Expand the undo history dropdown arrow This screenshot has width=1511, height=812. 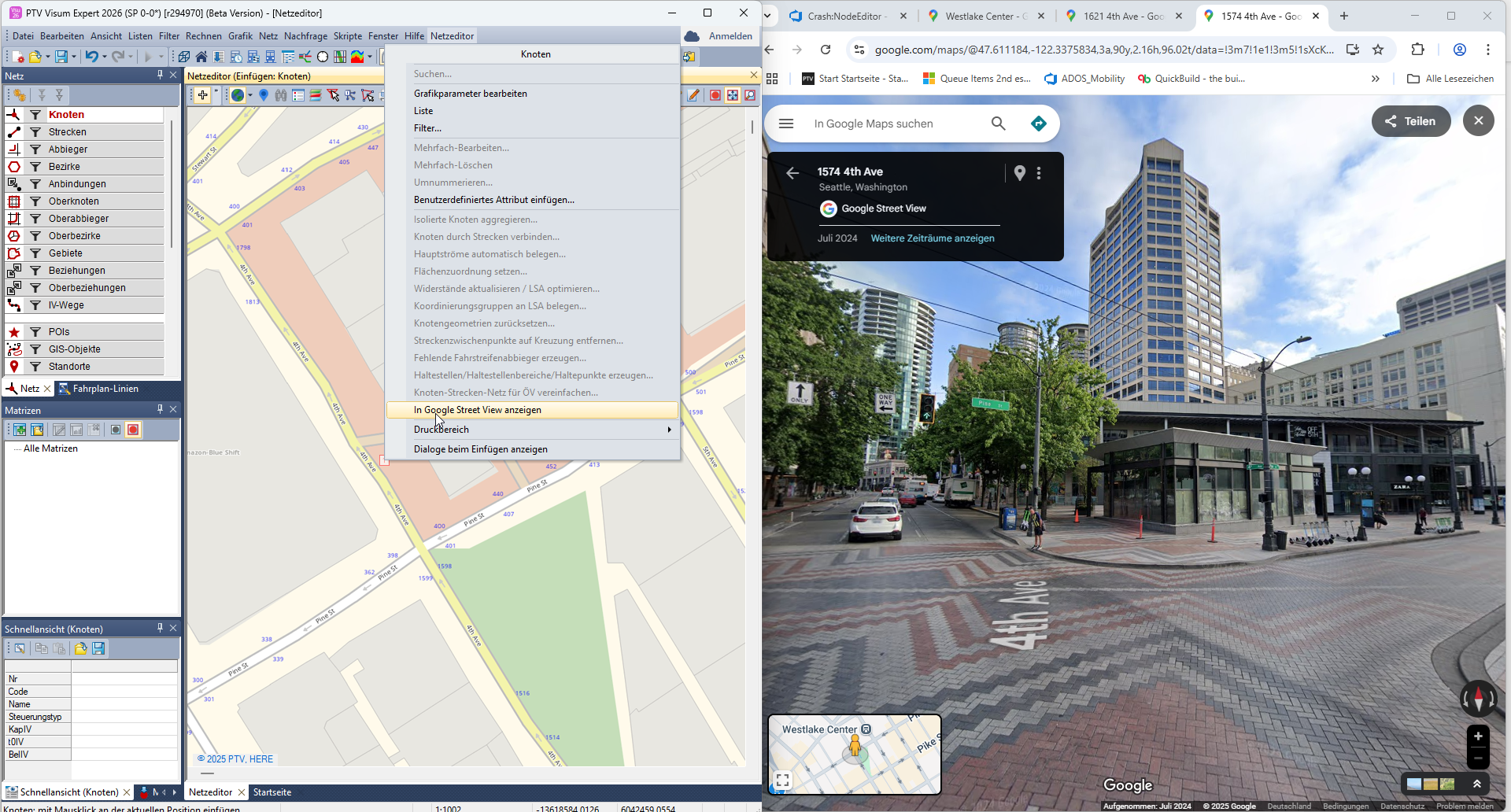pos(105,57)
